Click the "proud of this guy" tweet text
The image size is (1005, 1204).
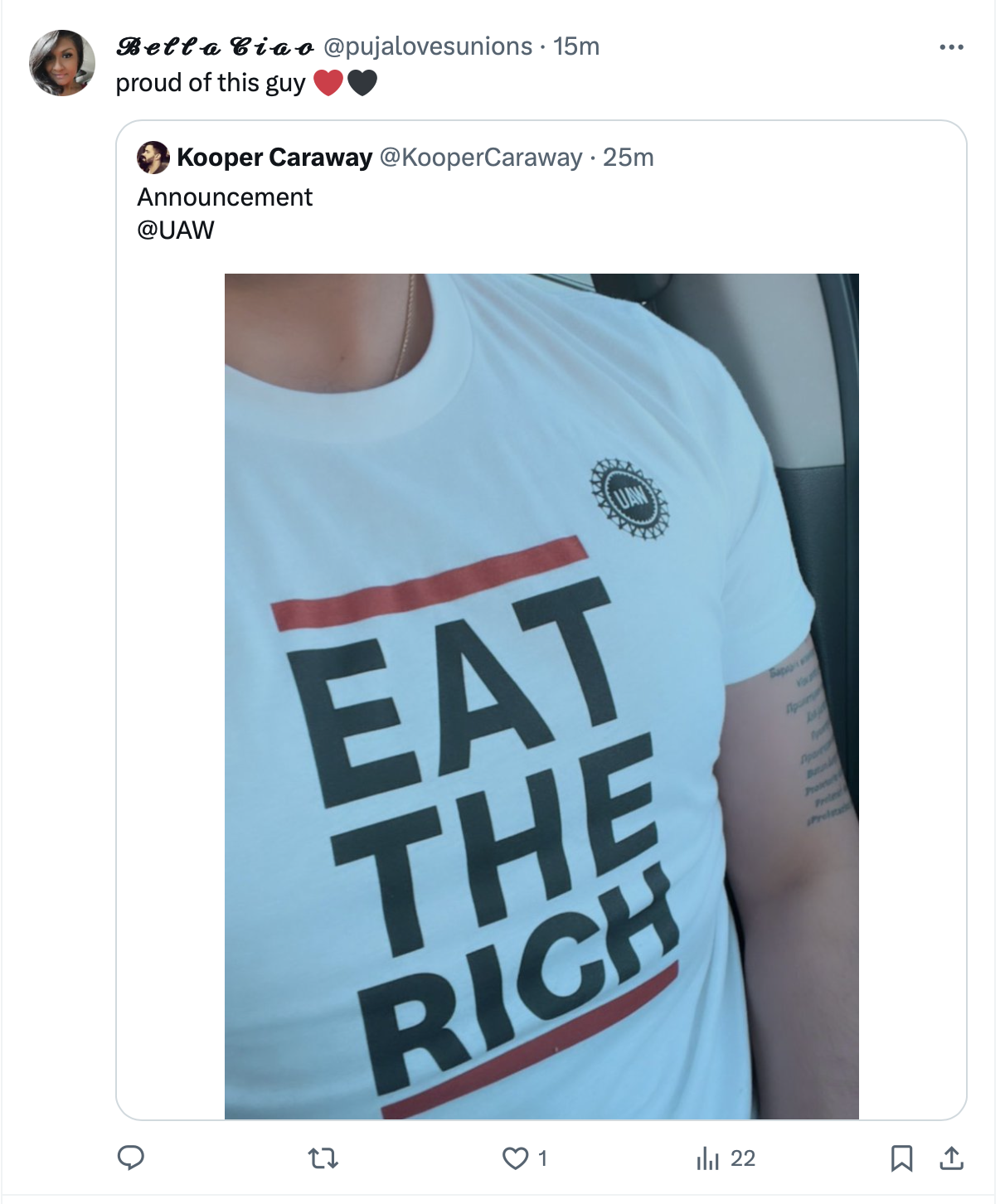(x=211, y=83)
